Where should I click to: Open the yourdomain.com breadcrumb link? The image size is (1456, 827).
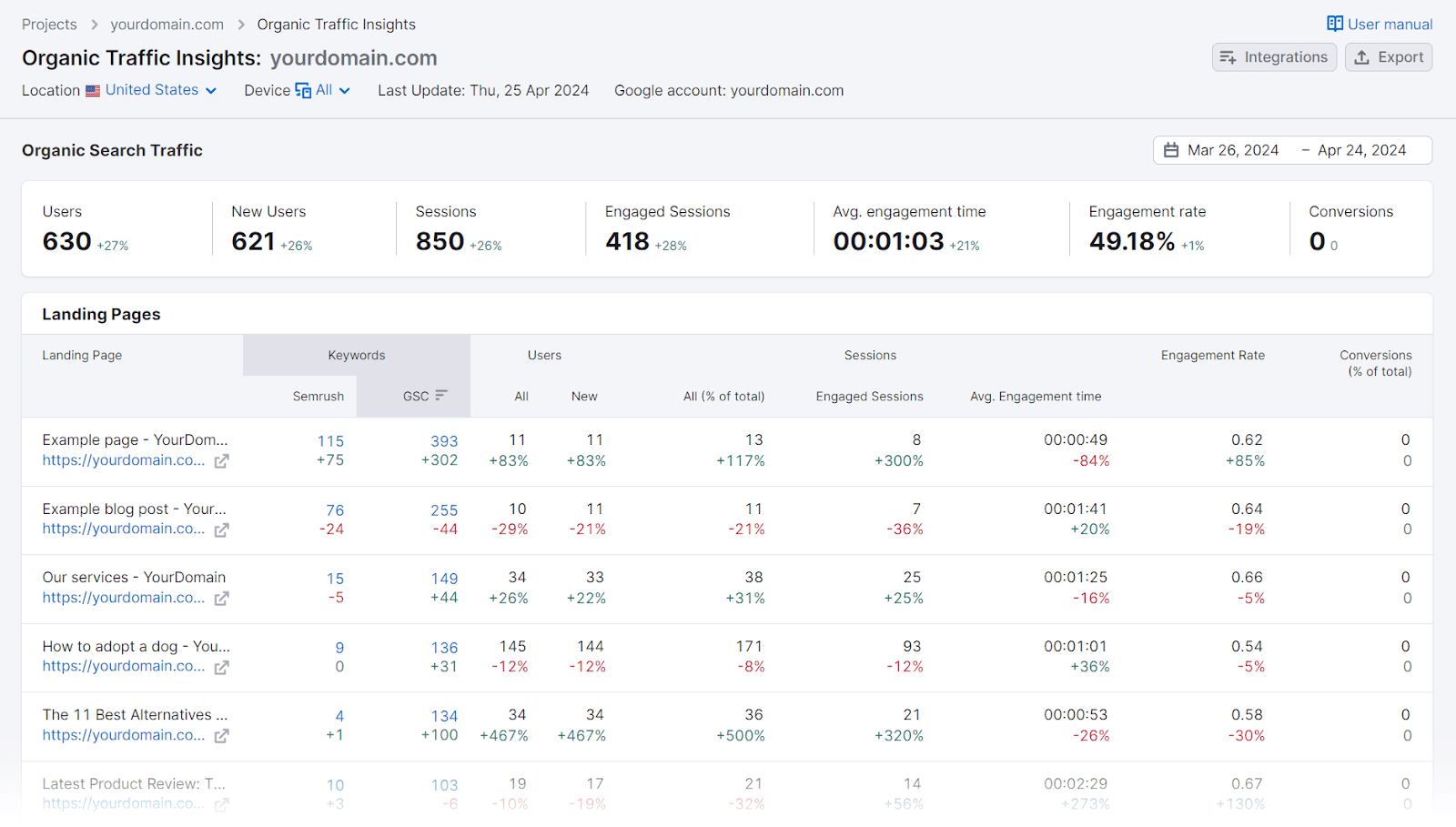(167, 24)
